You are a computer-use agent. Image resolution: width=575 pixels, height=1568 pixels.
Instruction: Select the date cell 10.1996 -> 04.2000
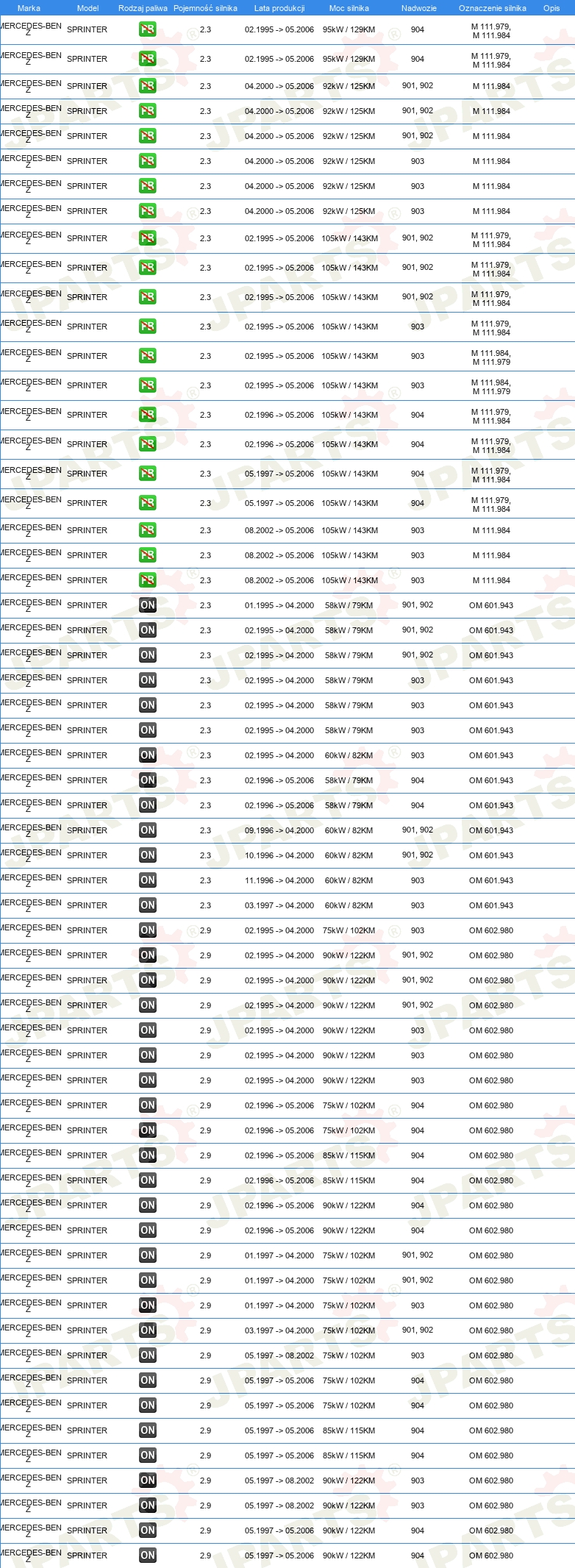point(279,855)
